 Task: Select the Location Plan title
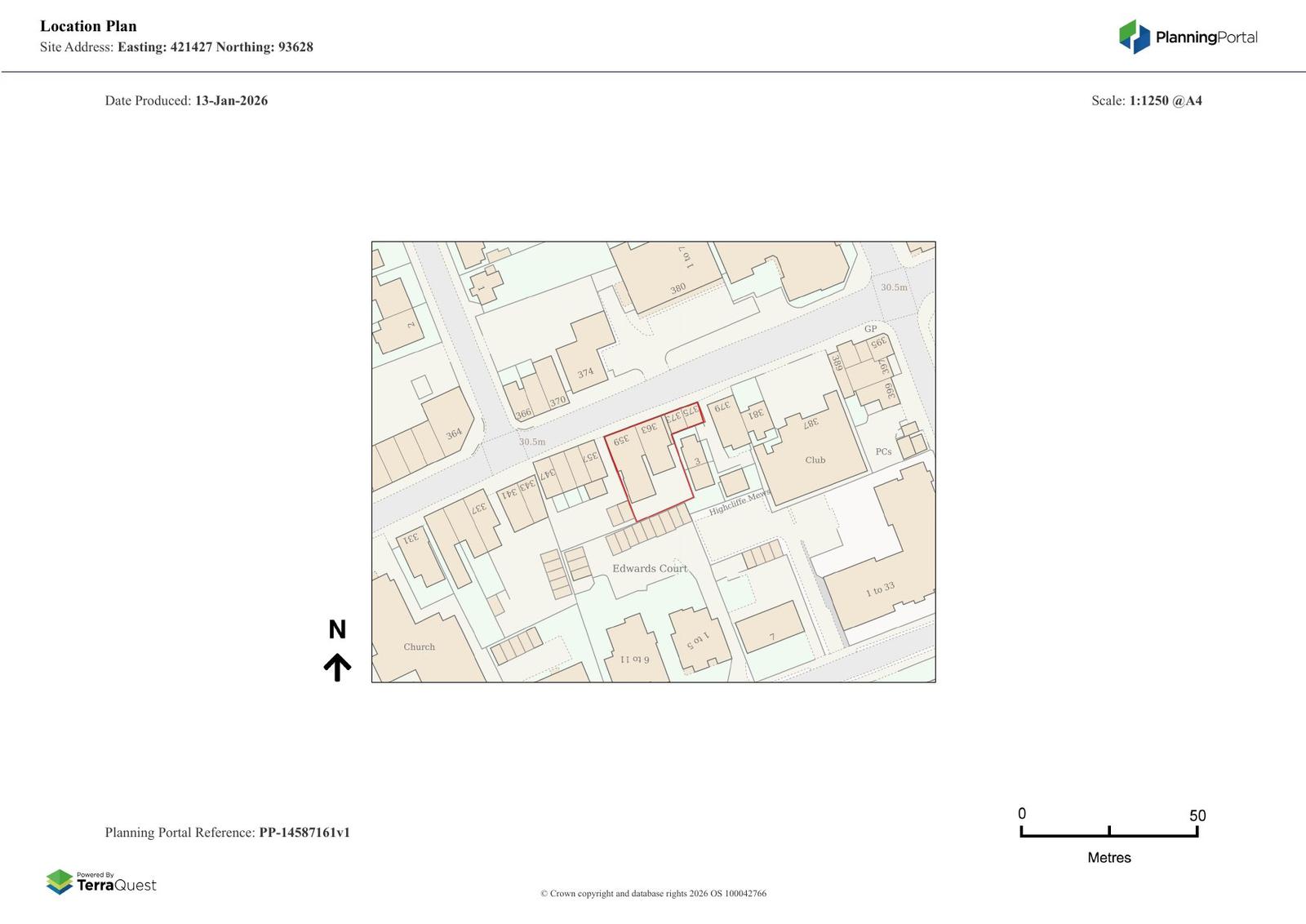pos(88,25)
